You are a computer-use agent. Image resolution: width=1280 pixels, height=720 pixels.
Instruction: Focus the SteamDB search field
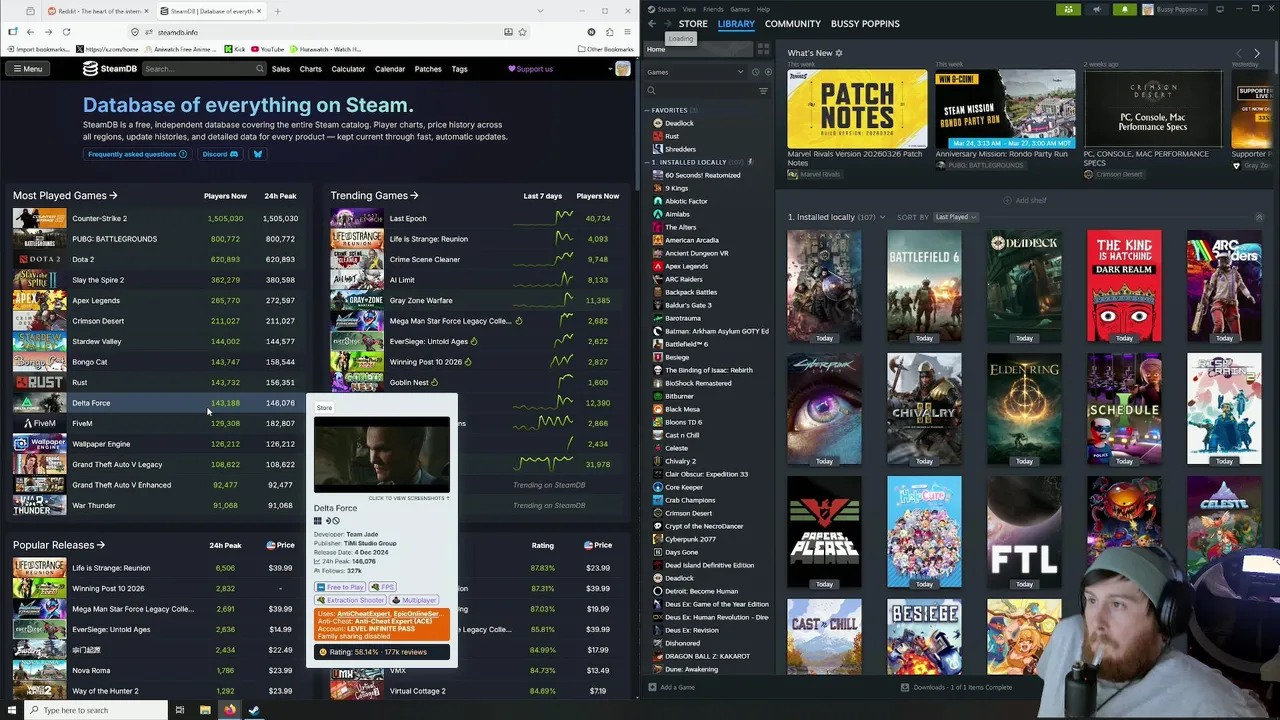203,69
